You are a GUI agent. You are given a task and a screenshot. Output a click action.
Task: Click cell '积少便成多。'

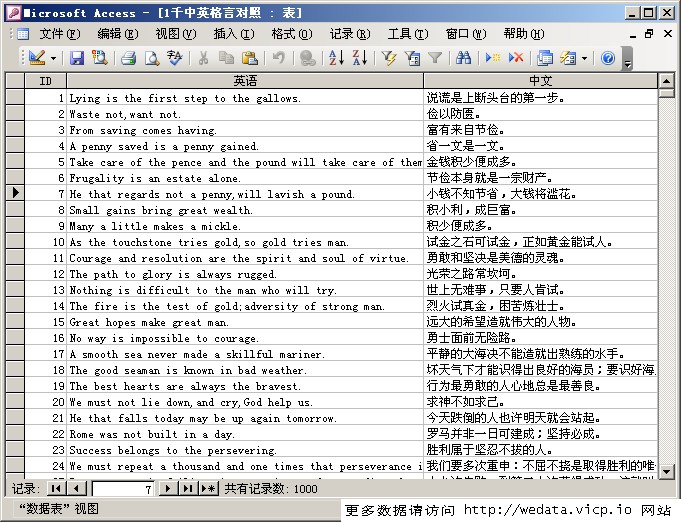pos(541,226)
